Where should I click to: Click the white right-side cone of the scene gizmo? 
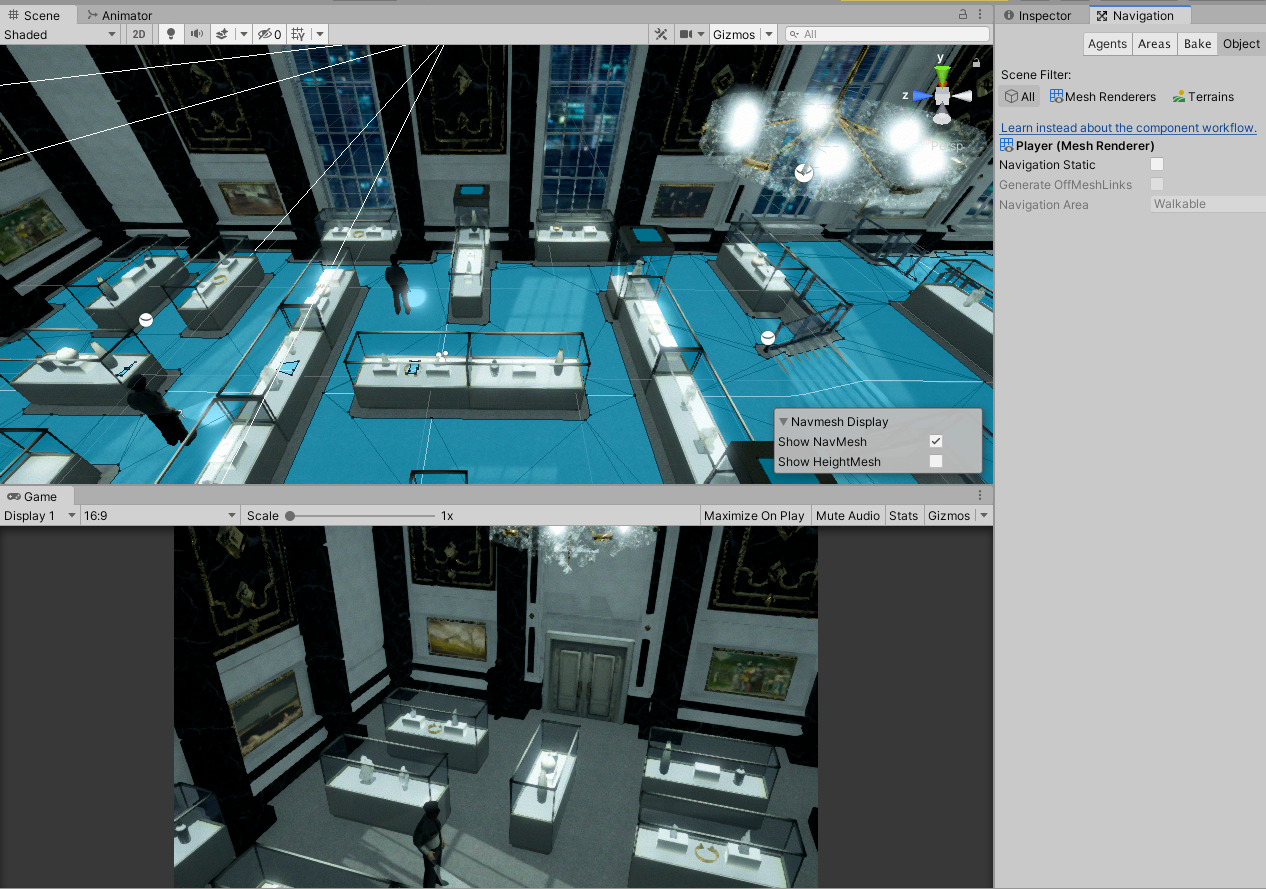pos(962,96)
